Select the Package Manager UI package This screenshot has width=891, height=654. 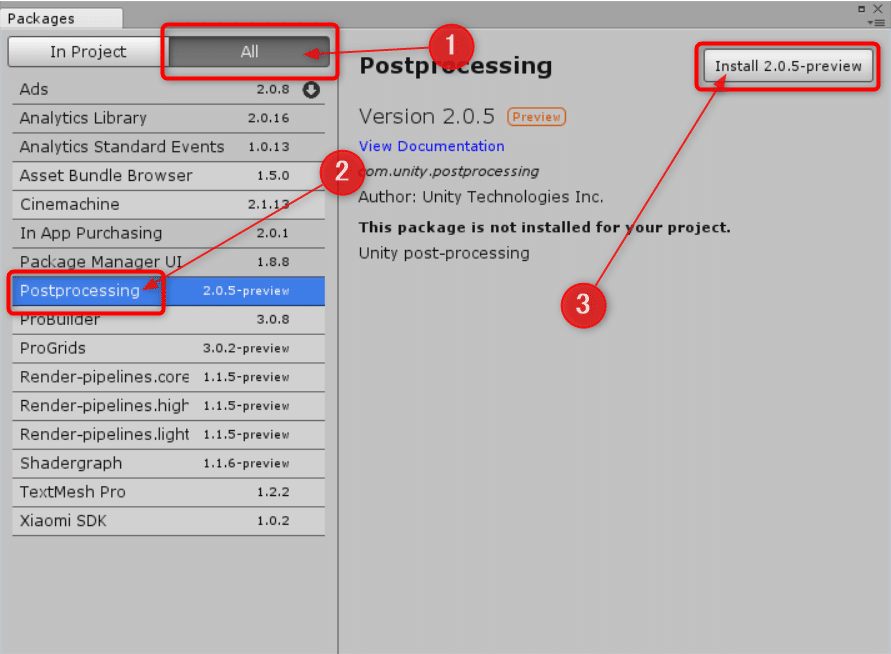168,261
